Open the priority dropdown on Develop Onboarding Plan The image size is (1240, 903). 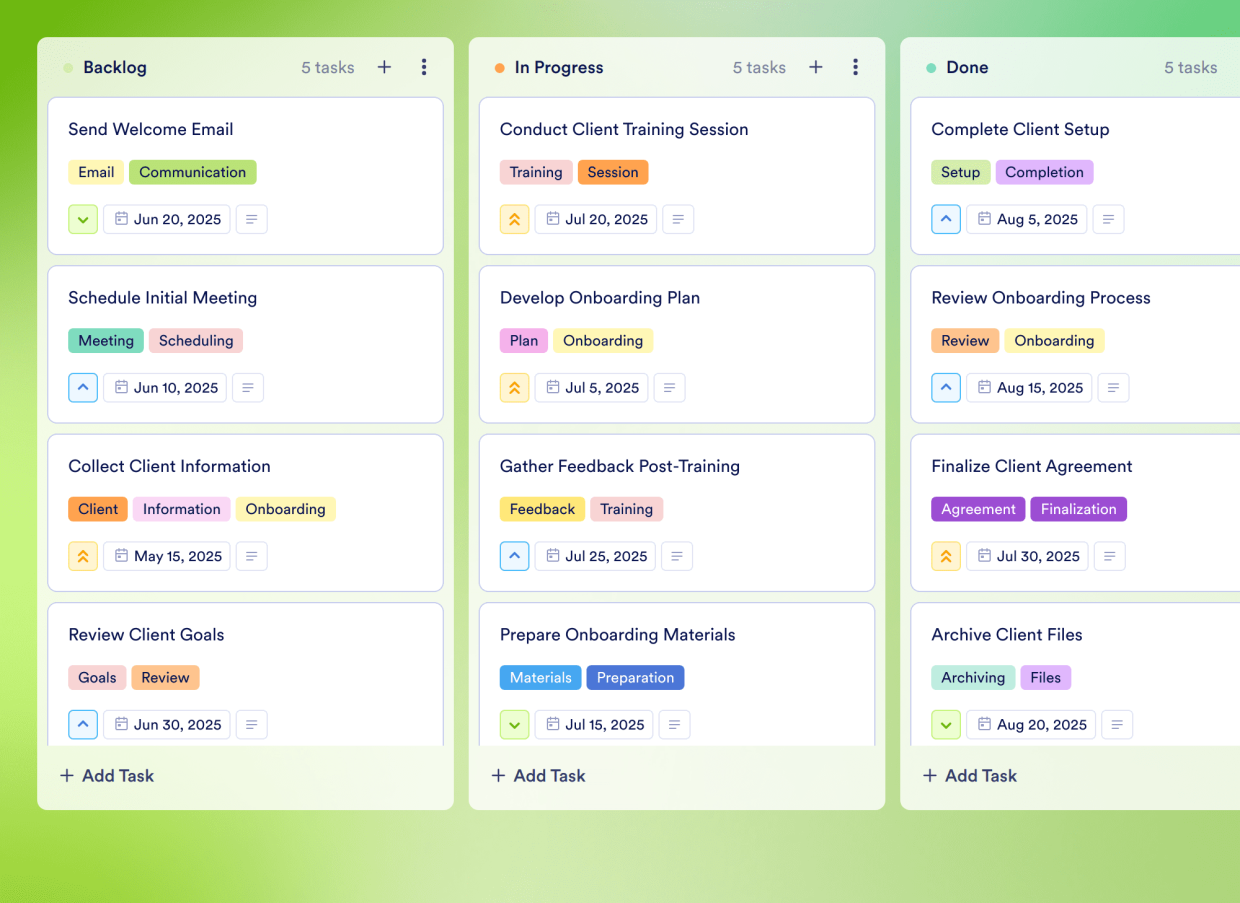click(514, 387)
